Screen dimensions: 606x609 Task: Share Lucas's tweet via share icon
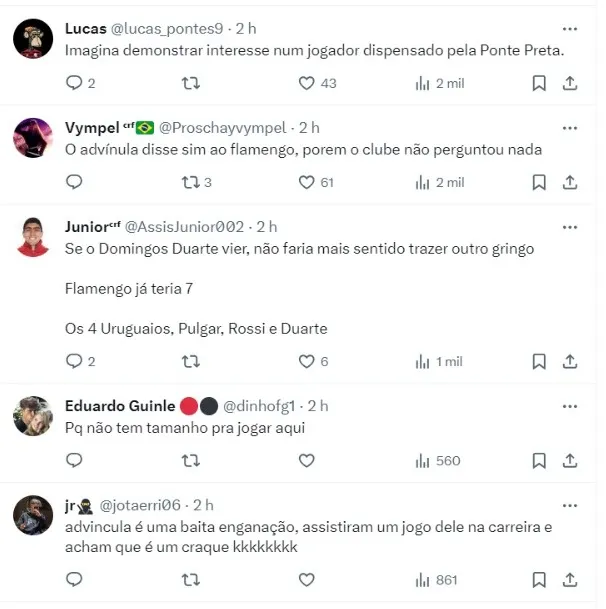(x=570, y=83)
